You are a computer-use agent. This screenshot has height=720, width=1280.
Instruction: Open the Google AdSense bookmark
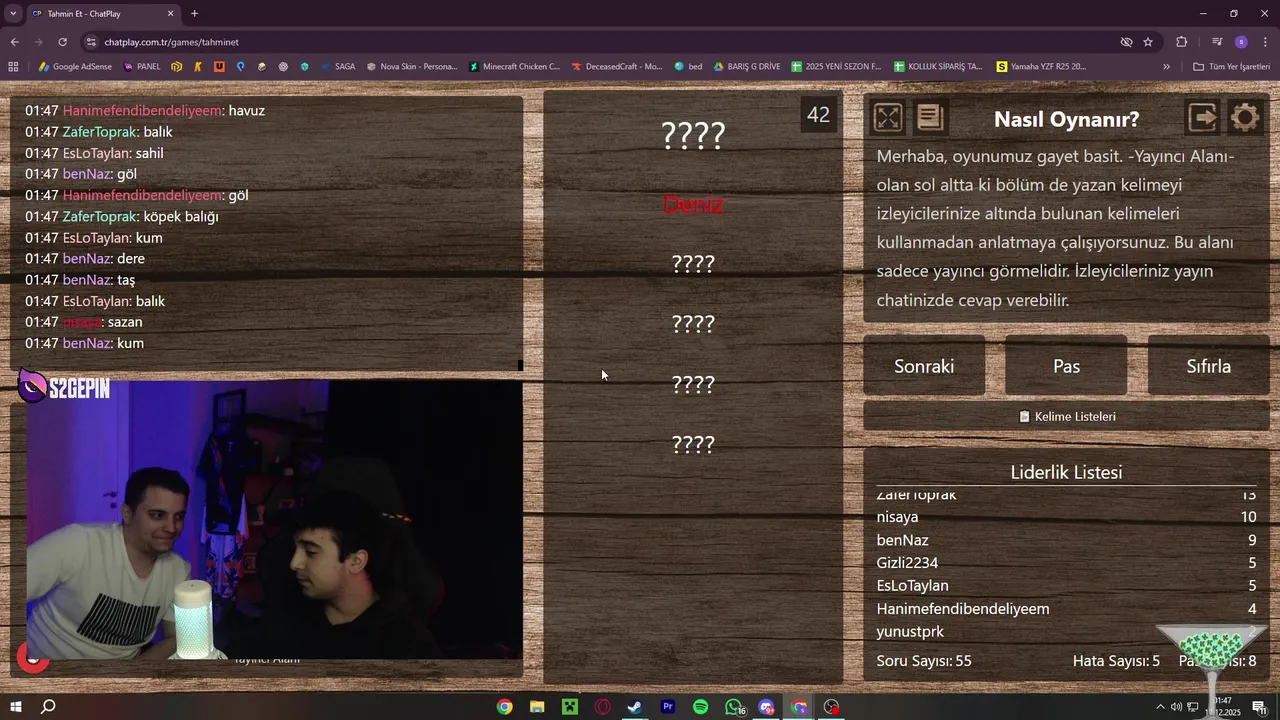point(75,66)
